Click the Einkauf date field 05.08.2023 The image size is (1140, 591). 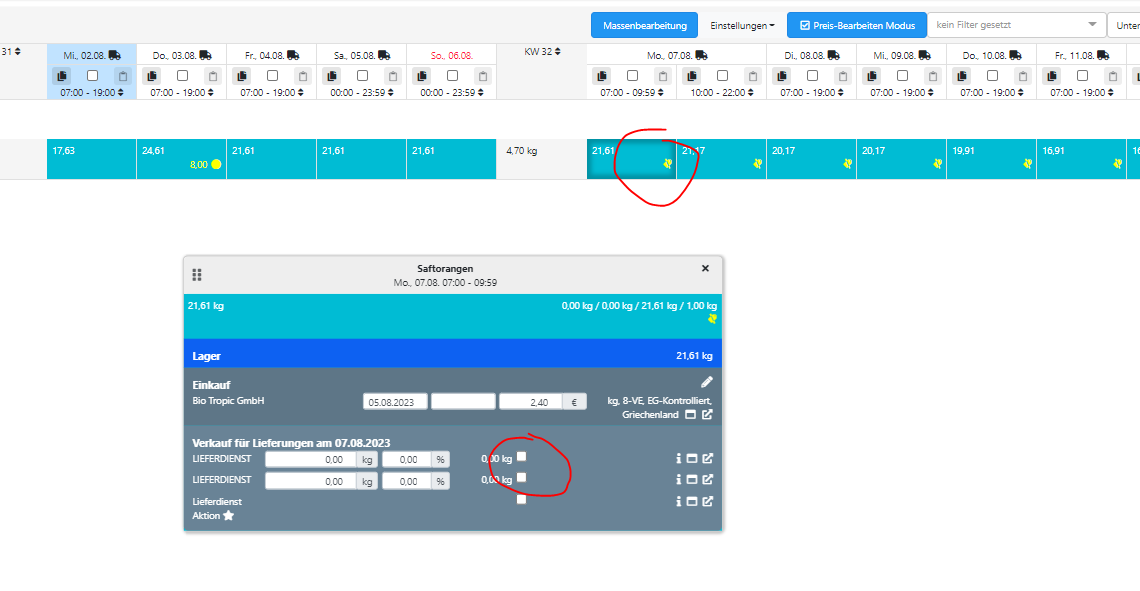pyautogui.click(x=395, y=402)
